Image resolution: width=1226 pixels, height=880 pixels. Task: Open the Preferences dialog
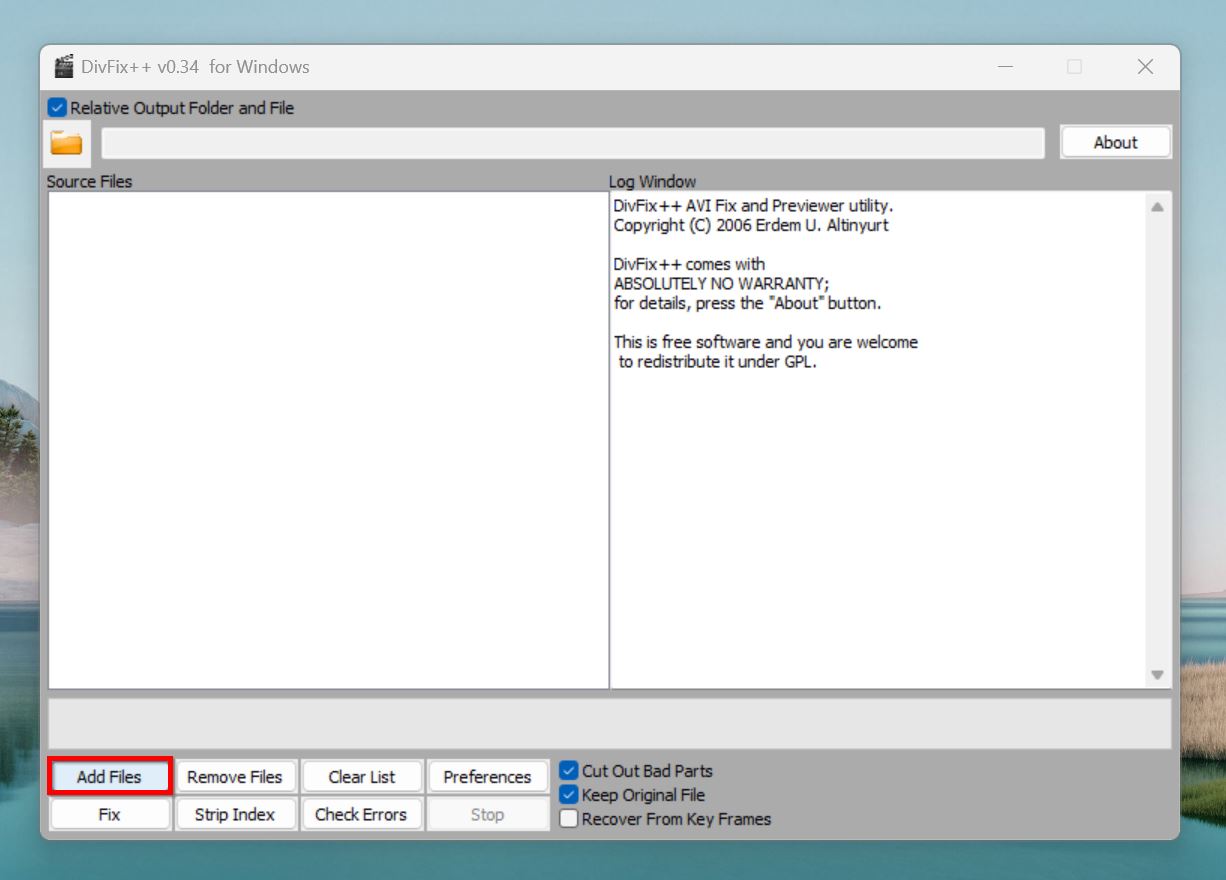(487, 776)
